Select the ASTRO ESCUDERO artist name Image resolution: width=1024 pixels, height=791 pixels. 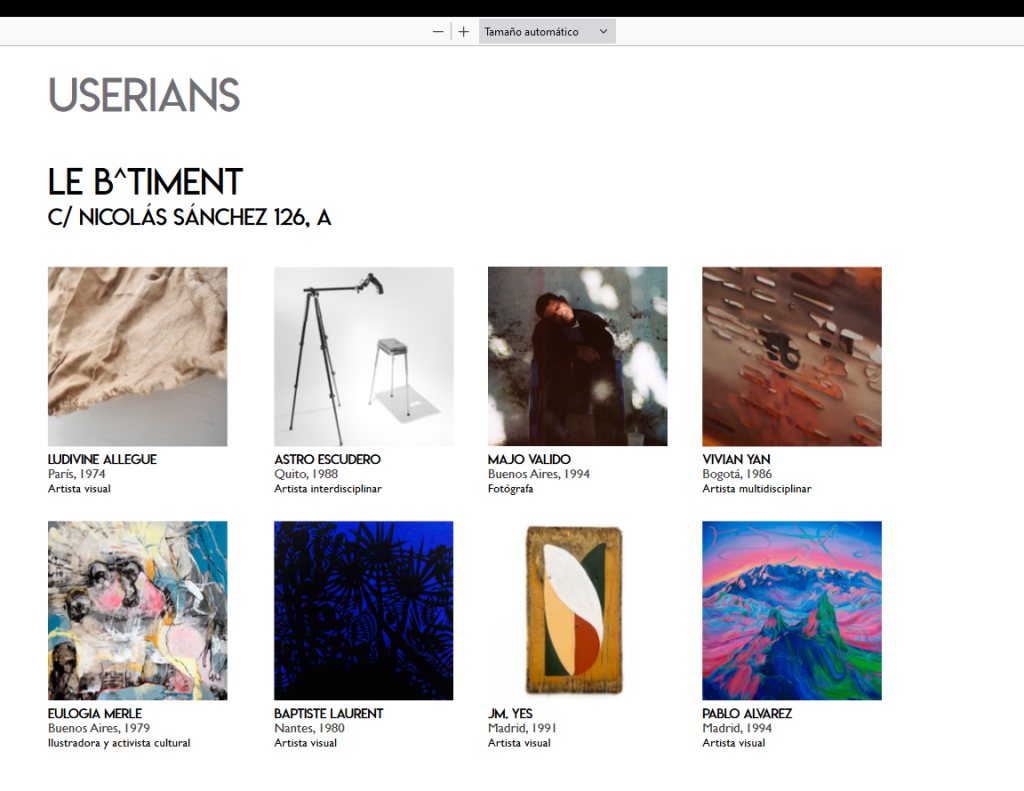pyautogui.click(x=327, y=459)
